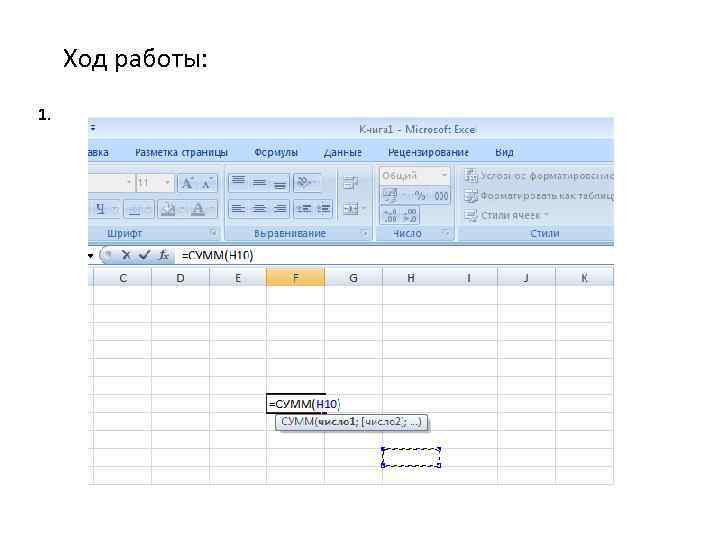The width and height of the screenshot is (720, 540).
Task: Click СУММ in the function tooltip
Action: (x=297, y=422)
